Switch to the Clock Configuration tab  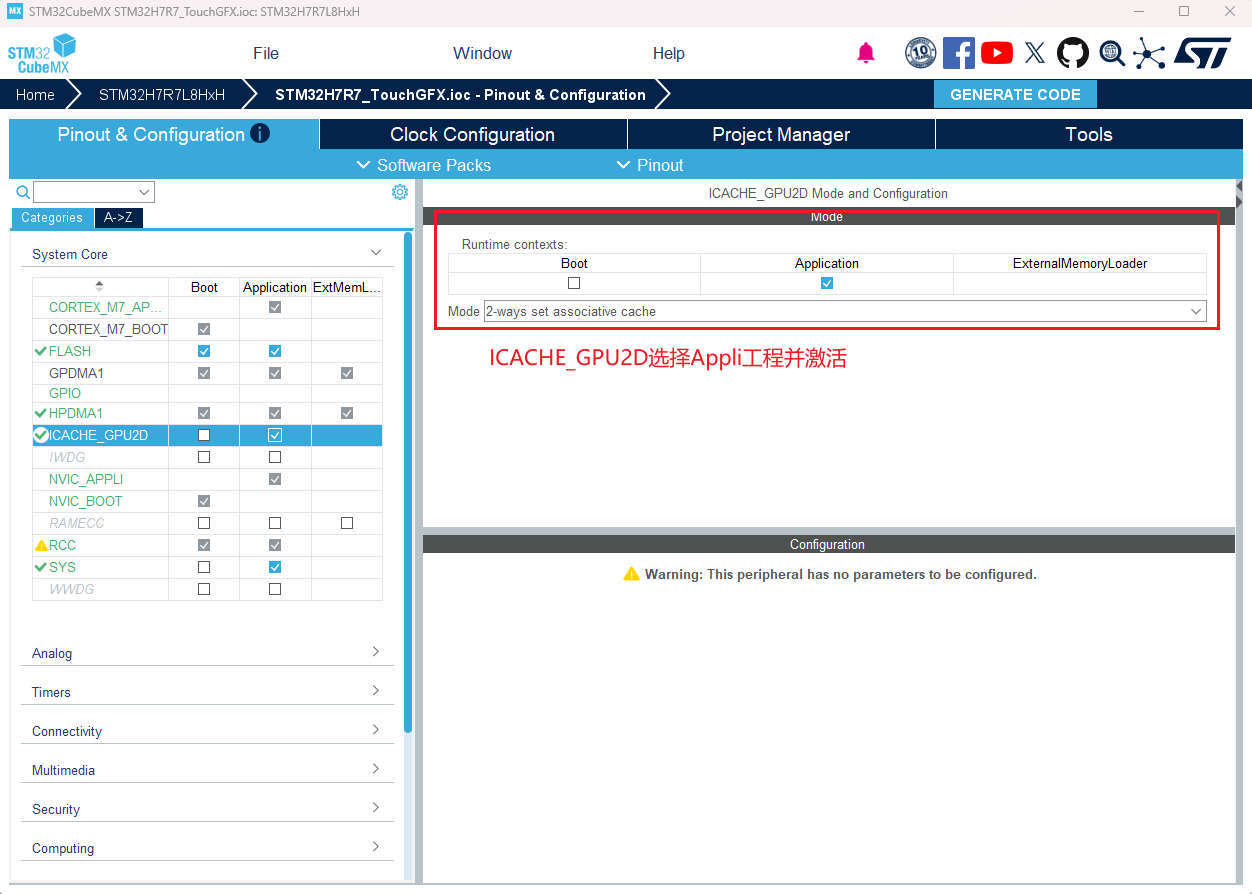point(473,134)
